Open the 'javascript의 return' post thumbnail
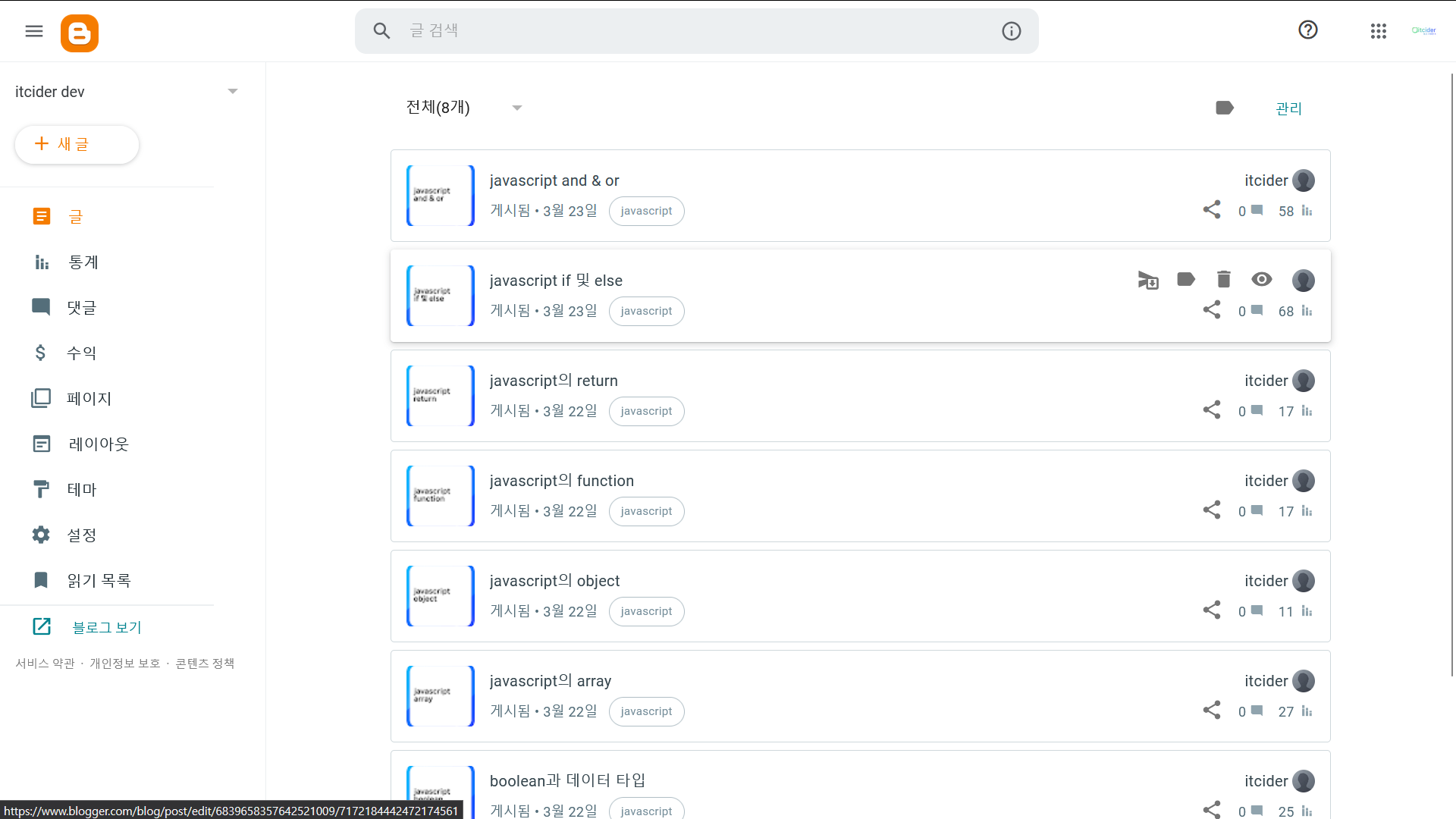Screen dimensions: 1456x819 click(x=440, y=396)
